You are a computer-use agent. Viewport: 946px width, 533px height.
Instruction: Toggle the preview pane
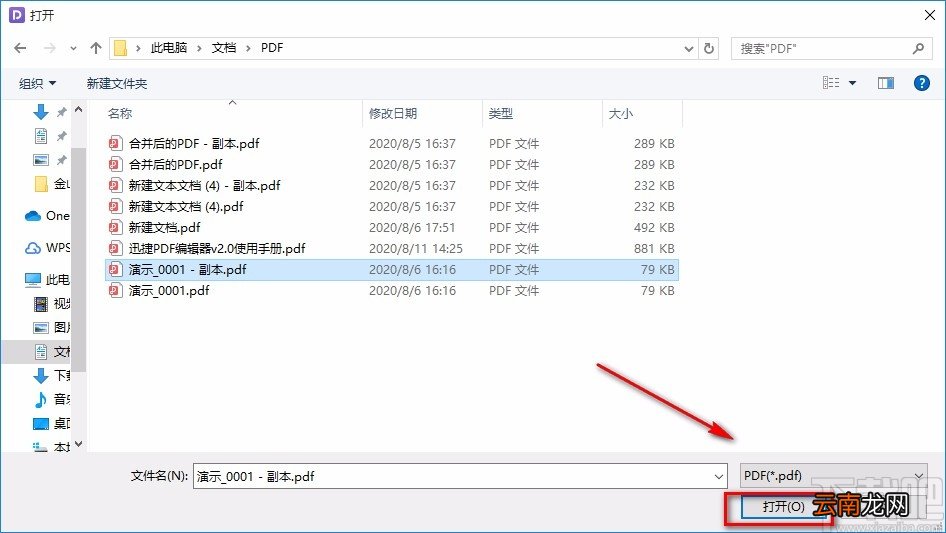pos(886,83)
